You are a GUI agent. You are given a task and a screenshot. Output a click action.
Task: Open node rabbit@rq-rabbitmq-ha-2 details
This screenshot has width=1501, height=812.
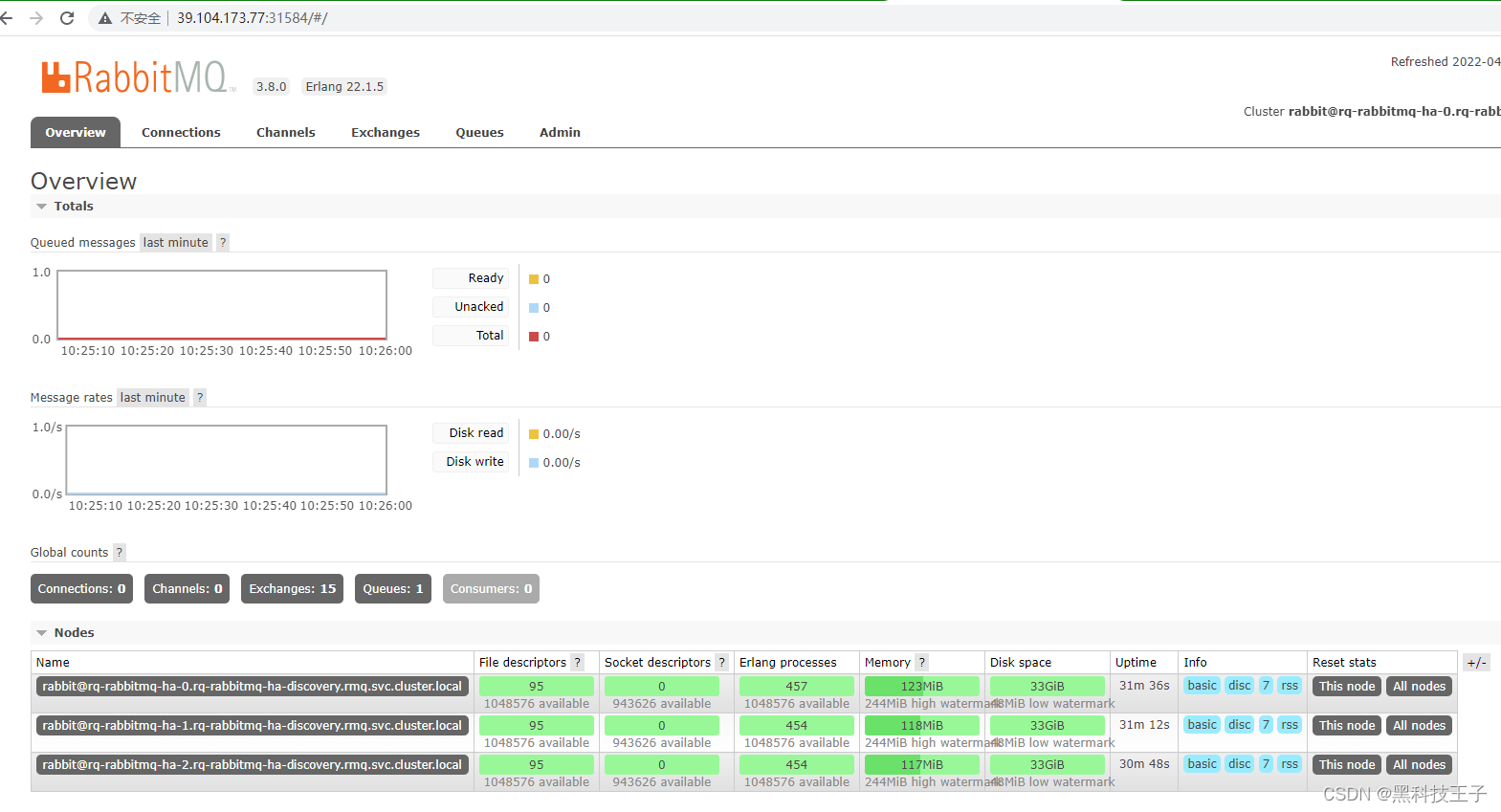point(252,765)
